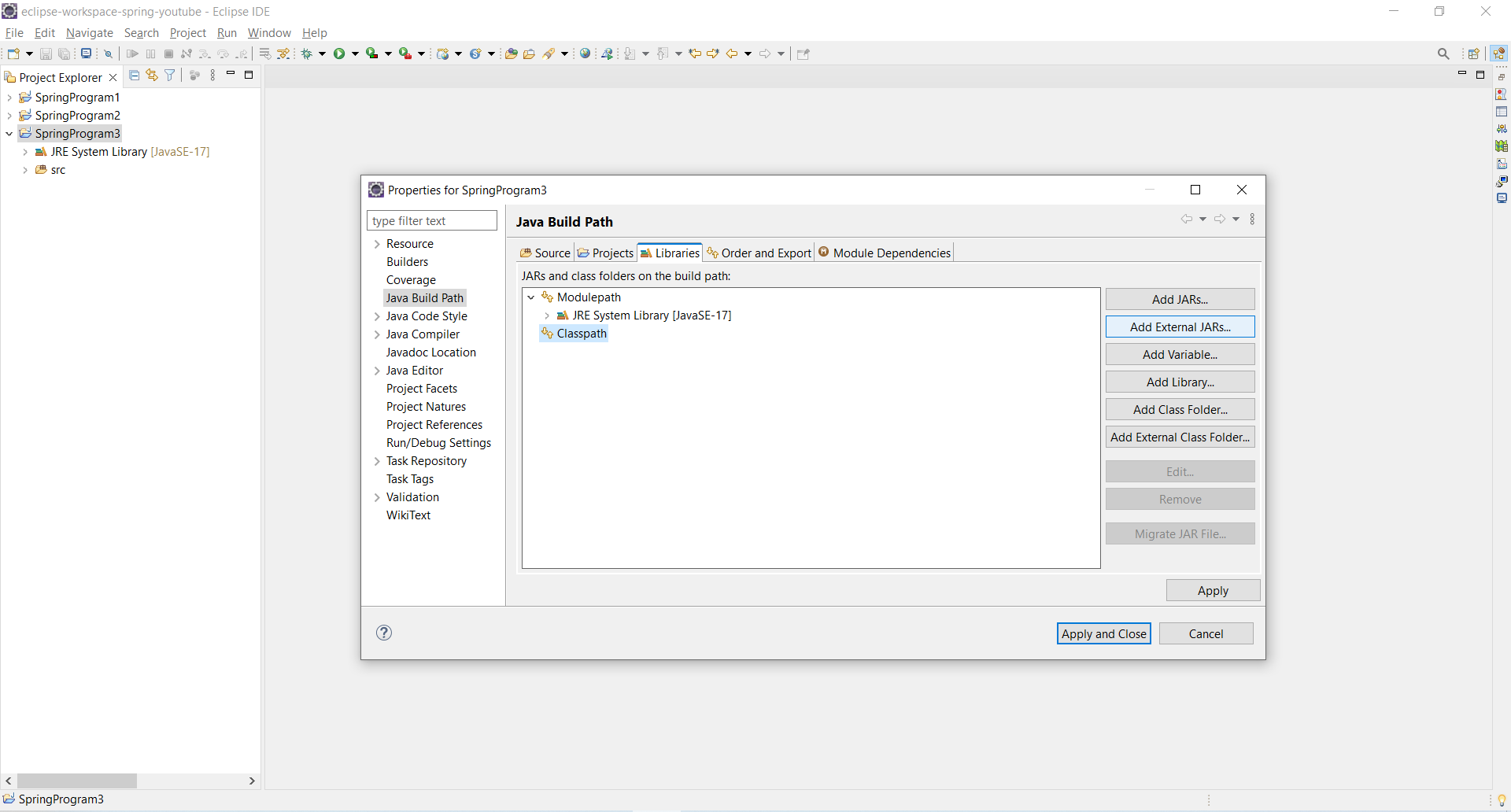
Task: Click the Add External Class Folder... button
Action: click(x=1180, y=437)
